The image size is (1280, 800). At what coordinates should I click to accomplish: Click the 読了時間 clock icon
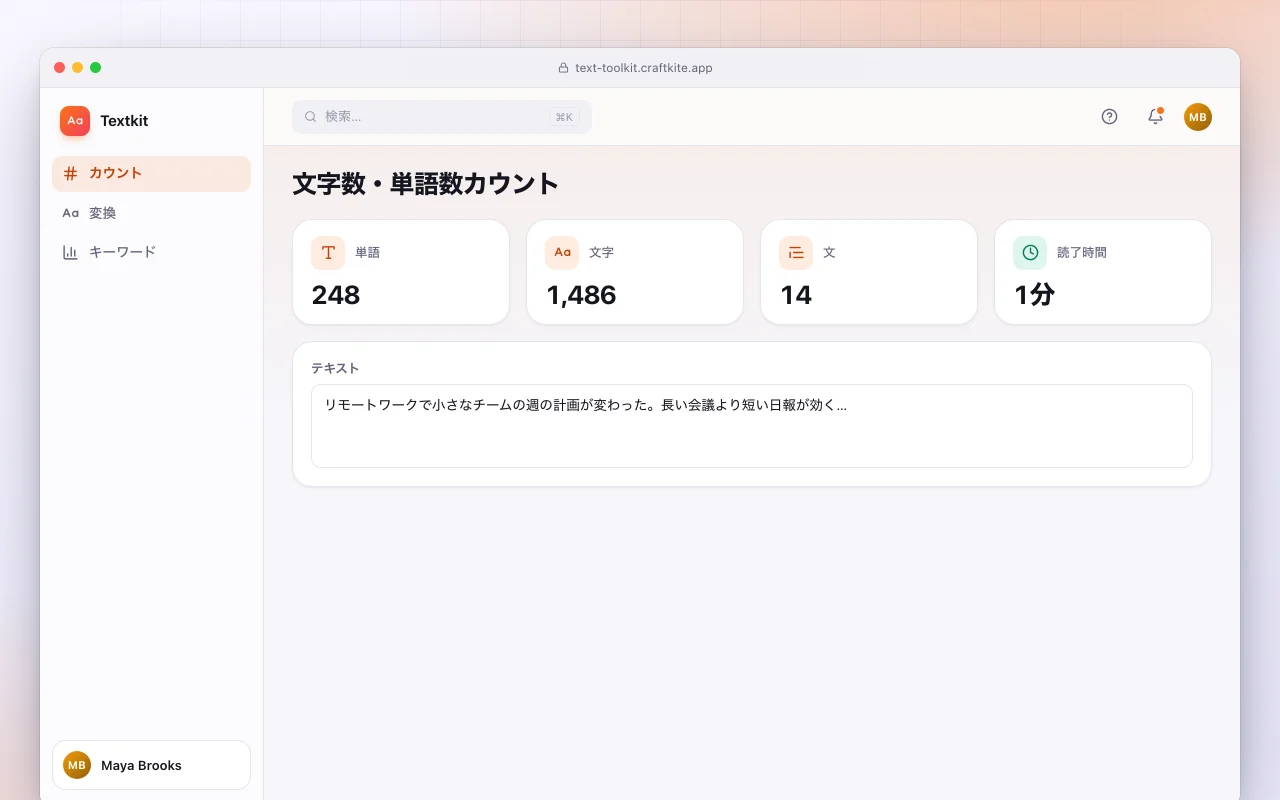point(1030,253)
